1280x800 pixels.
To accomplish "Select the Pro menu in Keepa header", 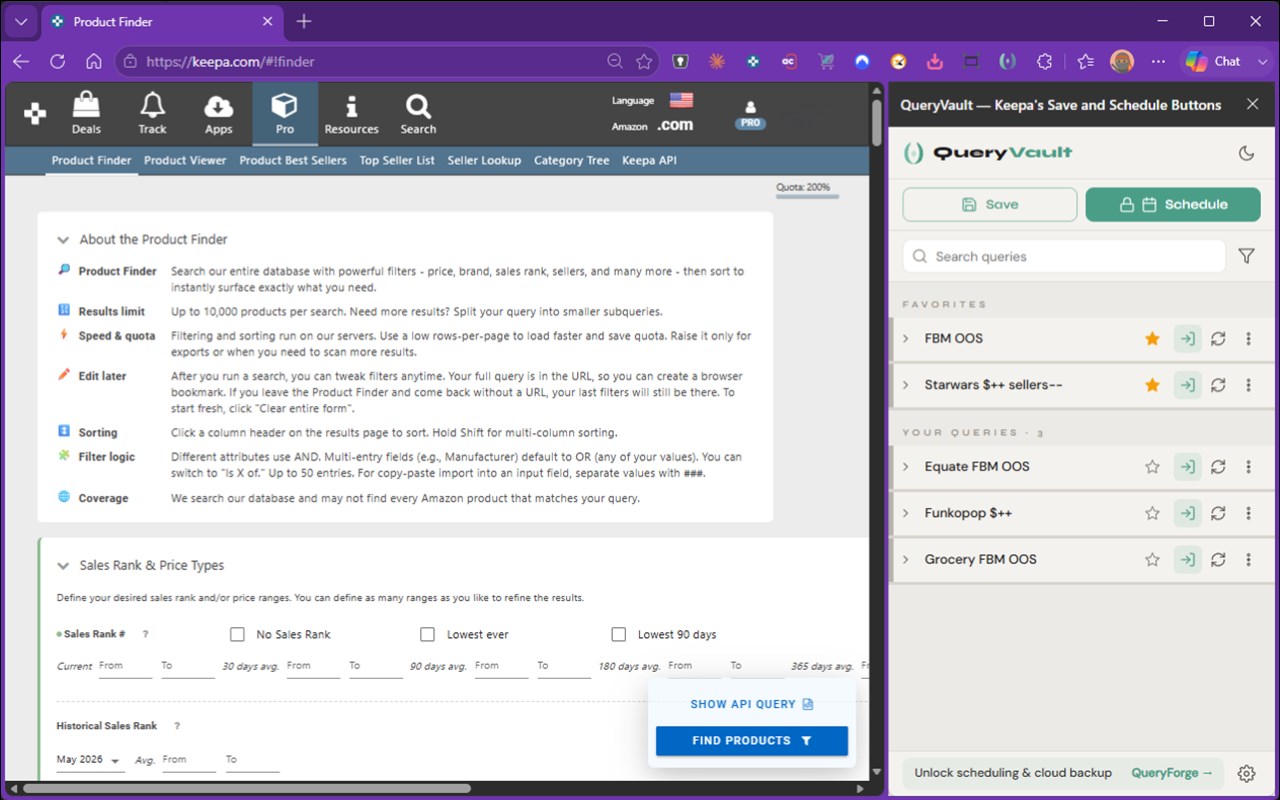I will (x=285, y=113).
